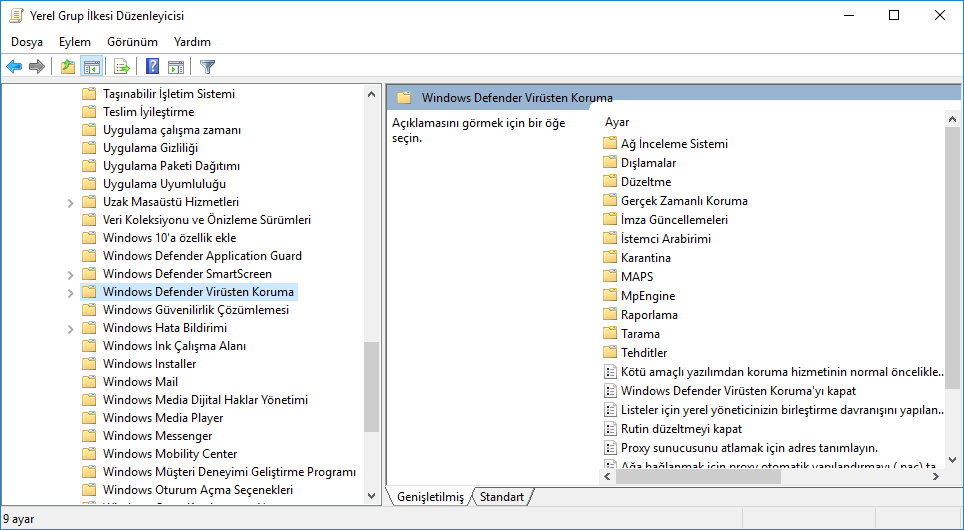Viewport: 964px width, 530px height.
Task: Click the tree pane scroll-up arrow
Action: [x=371, y=94]
